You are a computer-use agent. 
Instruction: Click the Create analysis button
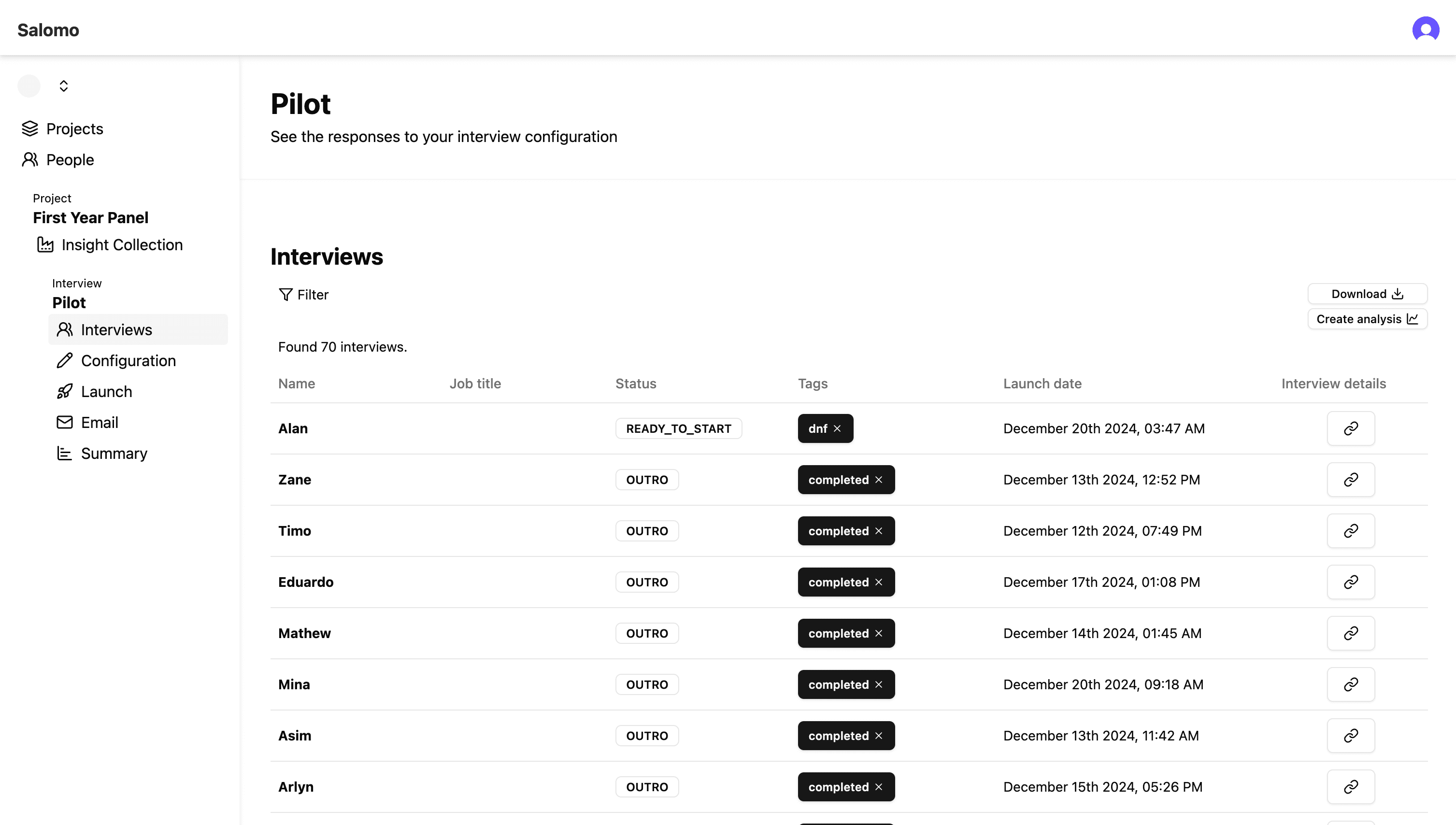pos(1367,319)
